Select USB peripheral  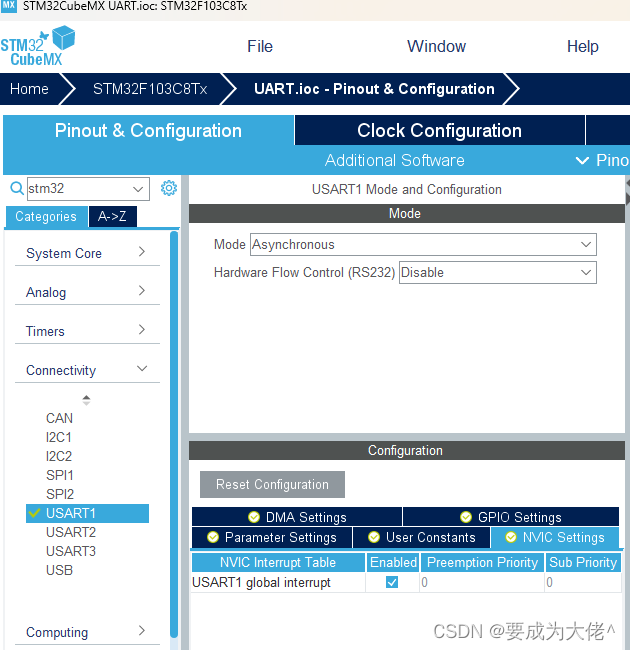pyautogui.click(x=59, y=570)
